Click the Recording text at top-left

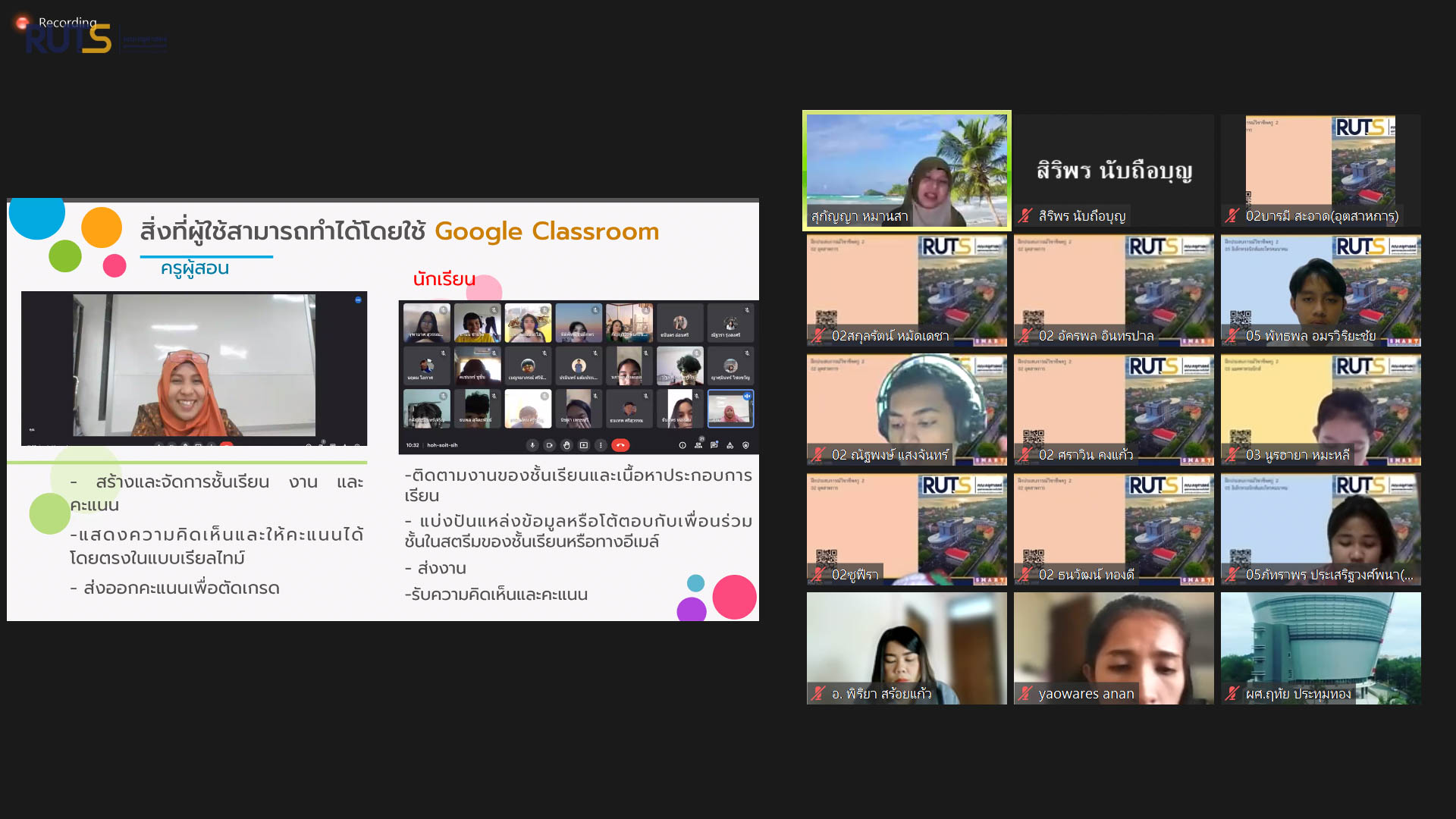[67, 23]
